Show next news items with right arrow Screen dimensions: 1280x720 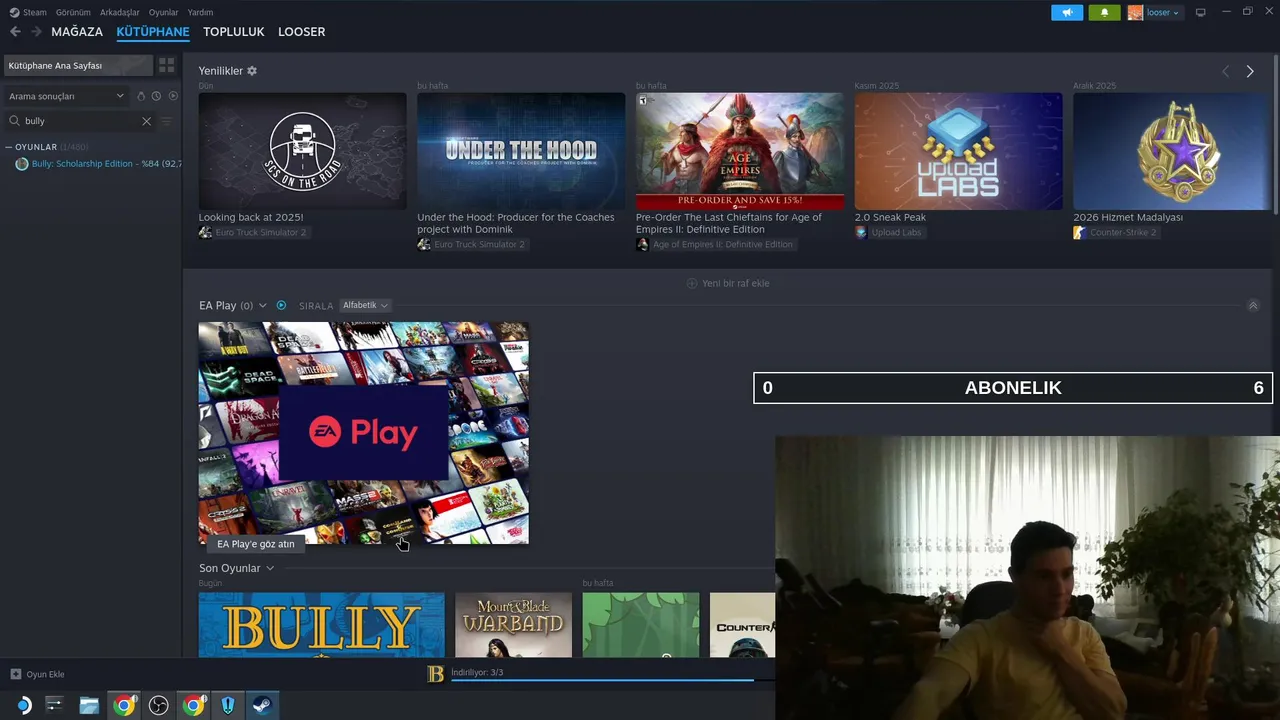(x=1249, y=71)
